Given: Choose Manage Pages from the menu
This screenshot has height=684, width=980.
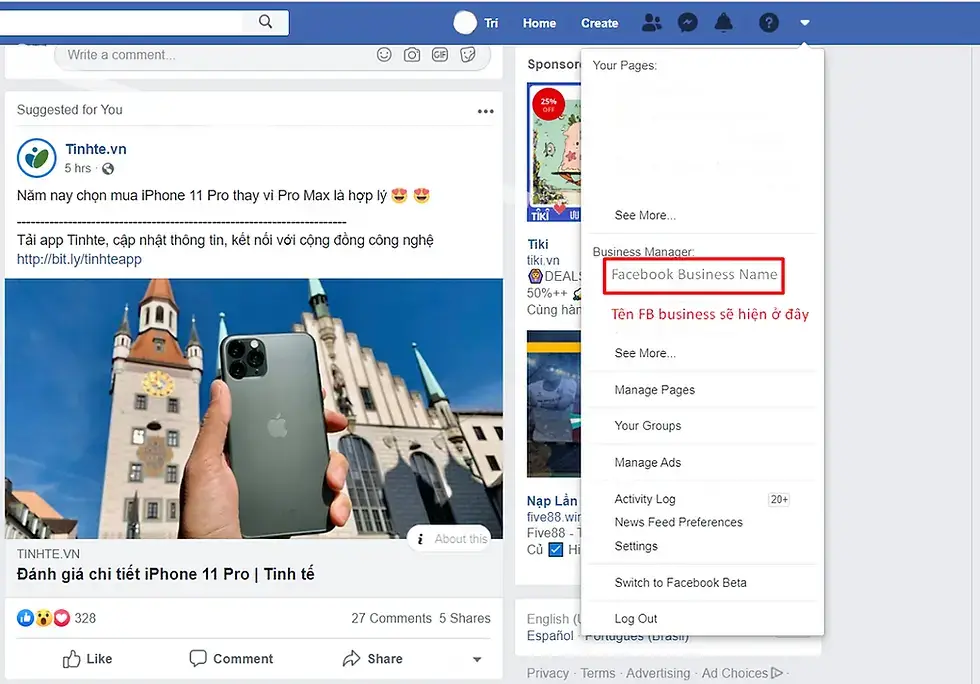Looking at the screenshot, I should pyautogui.click(x=654, y=390).
